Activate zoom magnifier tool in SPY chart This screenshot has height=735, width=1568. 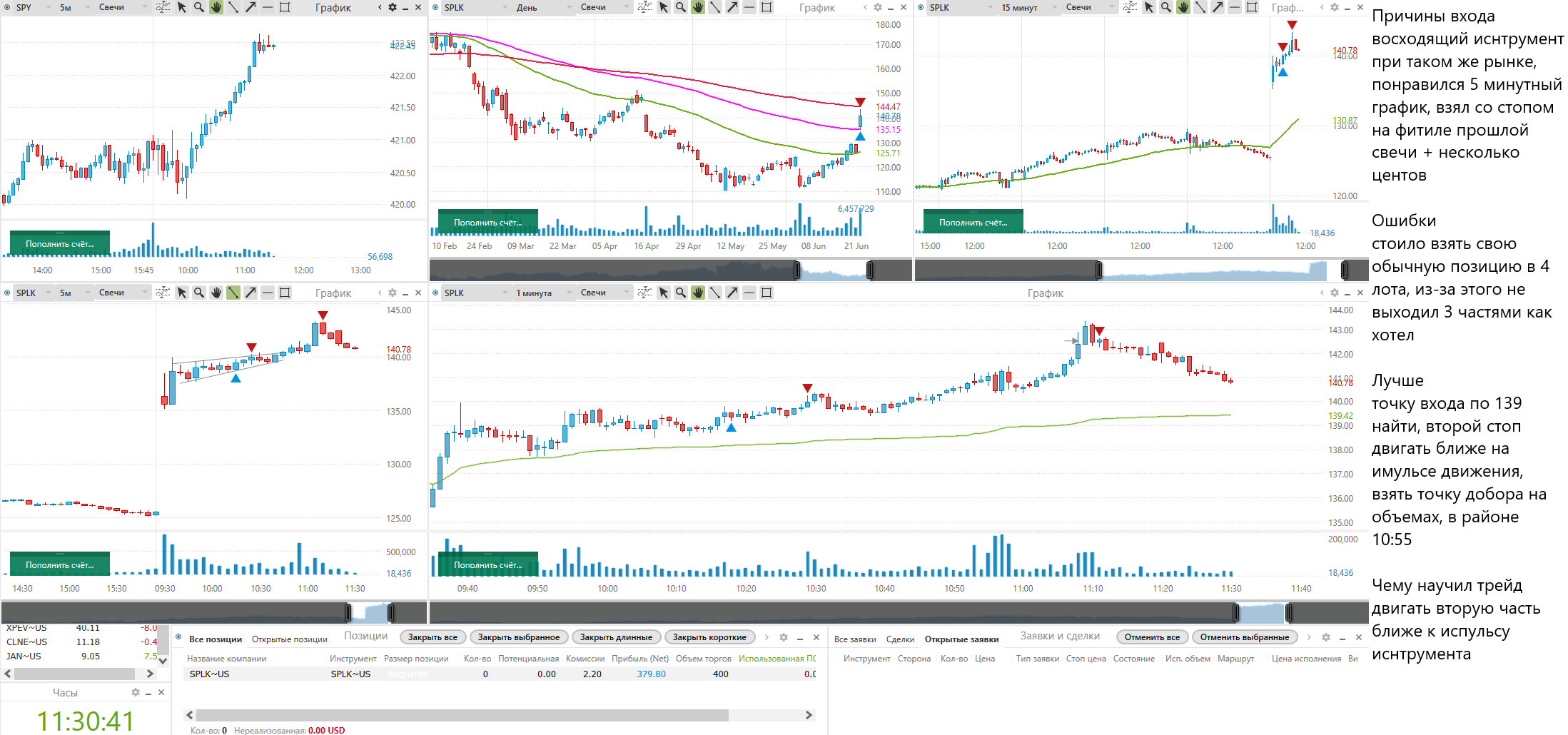199,7
